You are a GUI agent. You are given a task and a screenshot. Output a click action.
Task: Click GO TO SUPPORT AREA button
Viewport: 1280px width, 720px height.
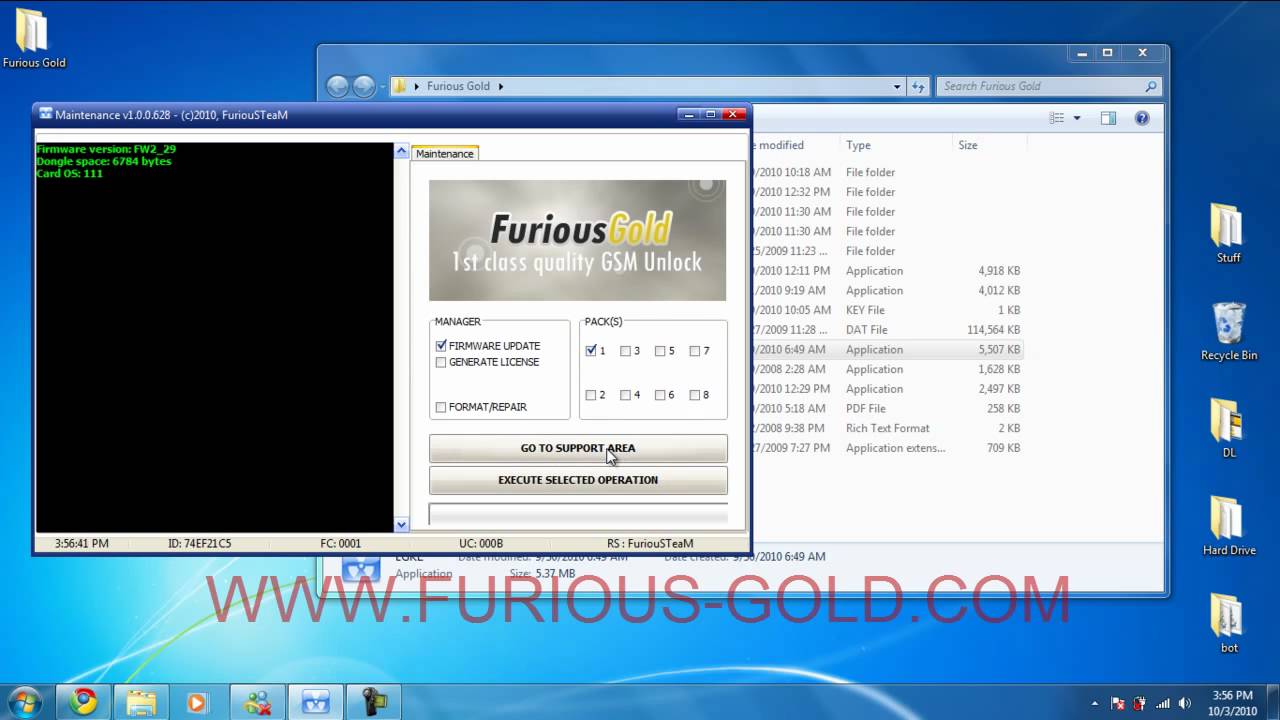[578, 448]
